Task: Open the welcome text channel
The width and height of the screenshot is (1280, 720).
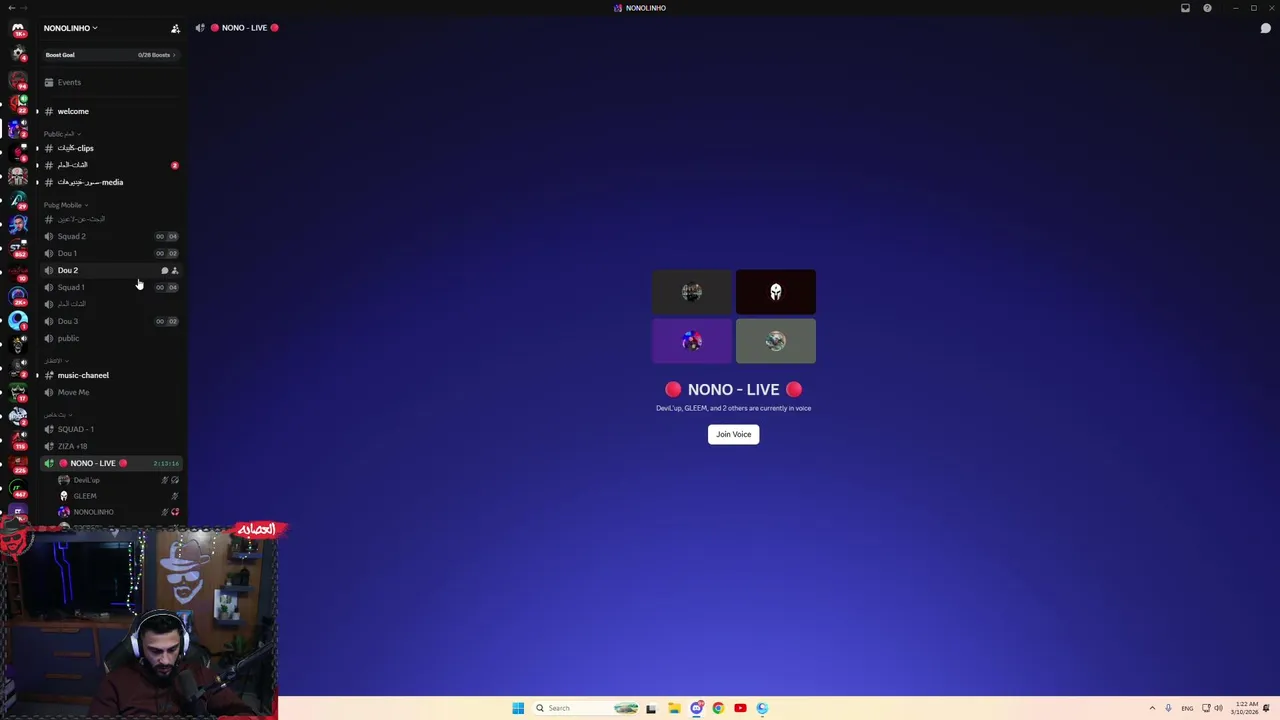Action: click(x=110, y=111)
